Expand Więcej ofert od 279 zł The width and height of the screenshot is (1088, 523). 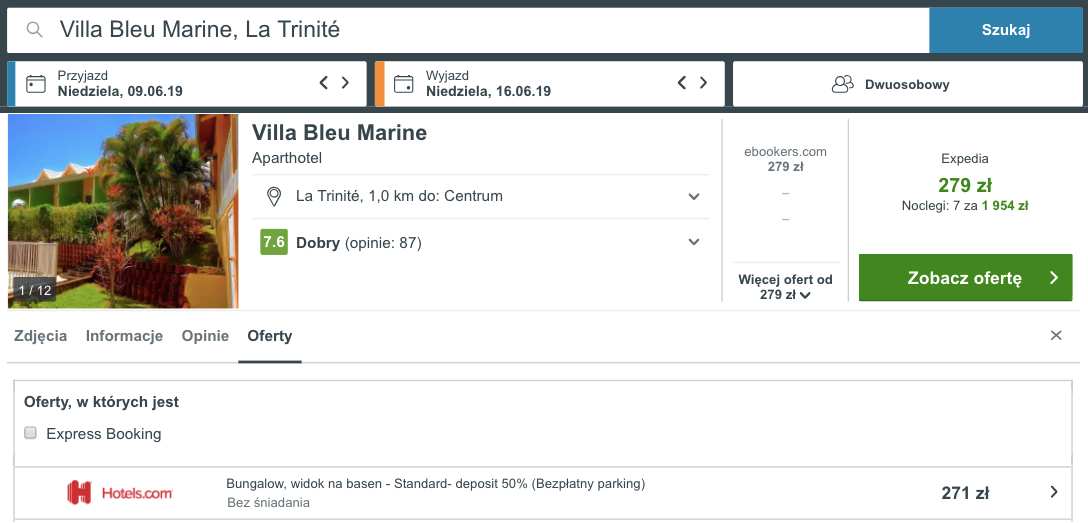point(785,287)
